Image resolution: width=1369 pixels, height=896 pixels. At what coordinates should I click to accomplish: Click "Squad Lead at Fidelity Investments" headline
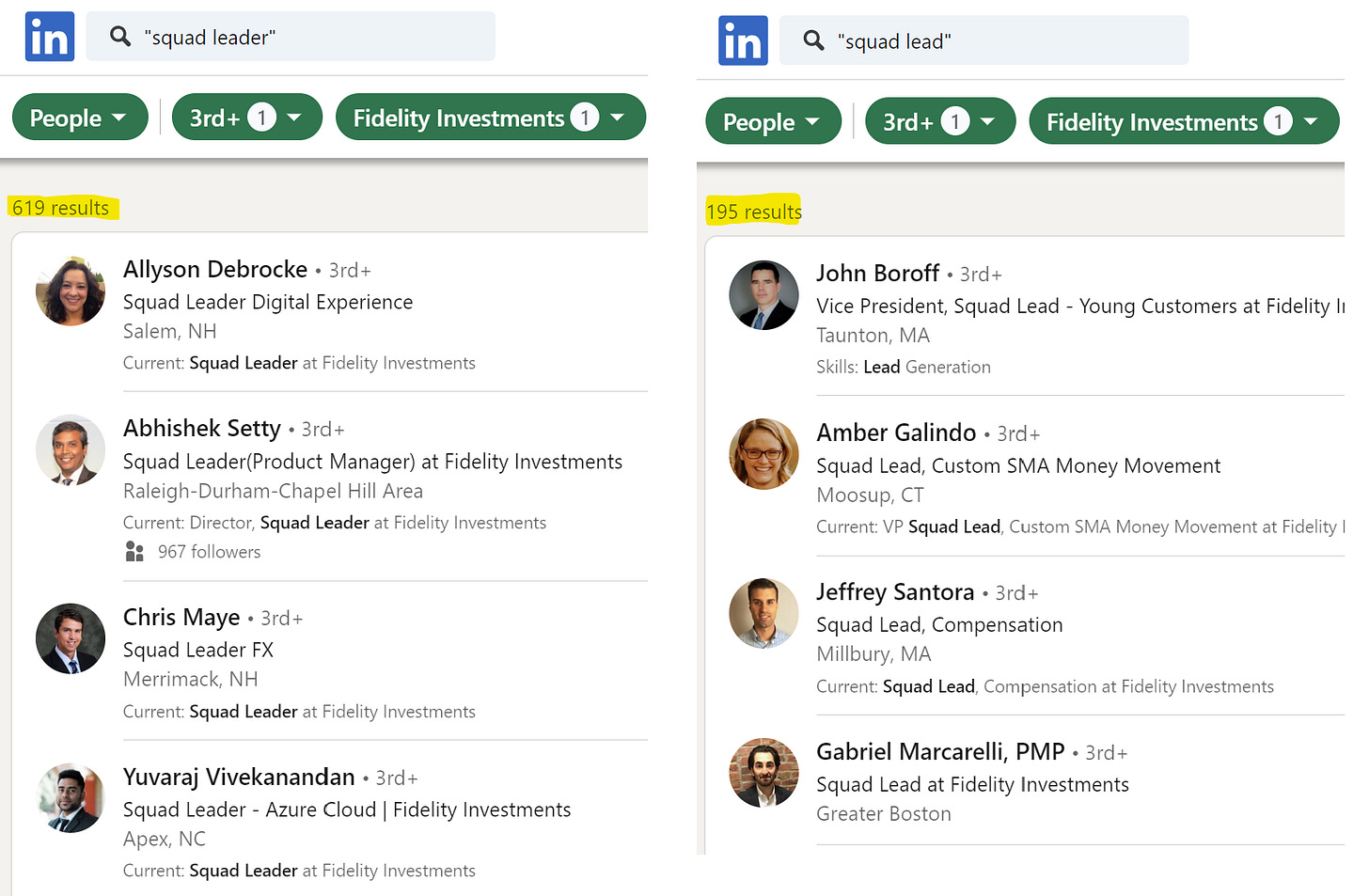972,784
